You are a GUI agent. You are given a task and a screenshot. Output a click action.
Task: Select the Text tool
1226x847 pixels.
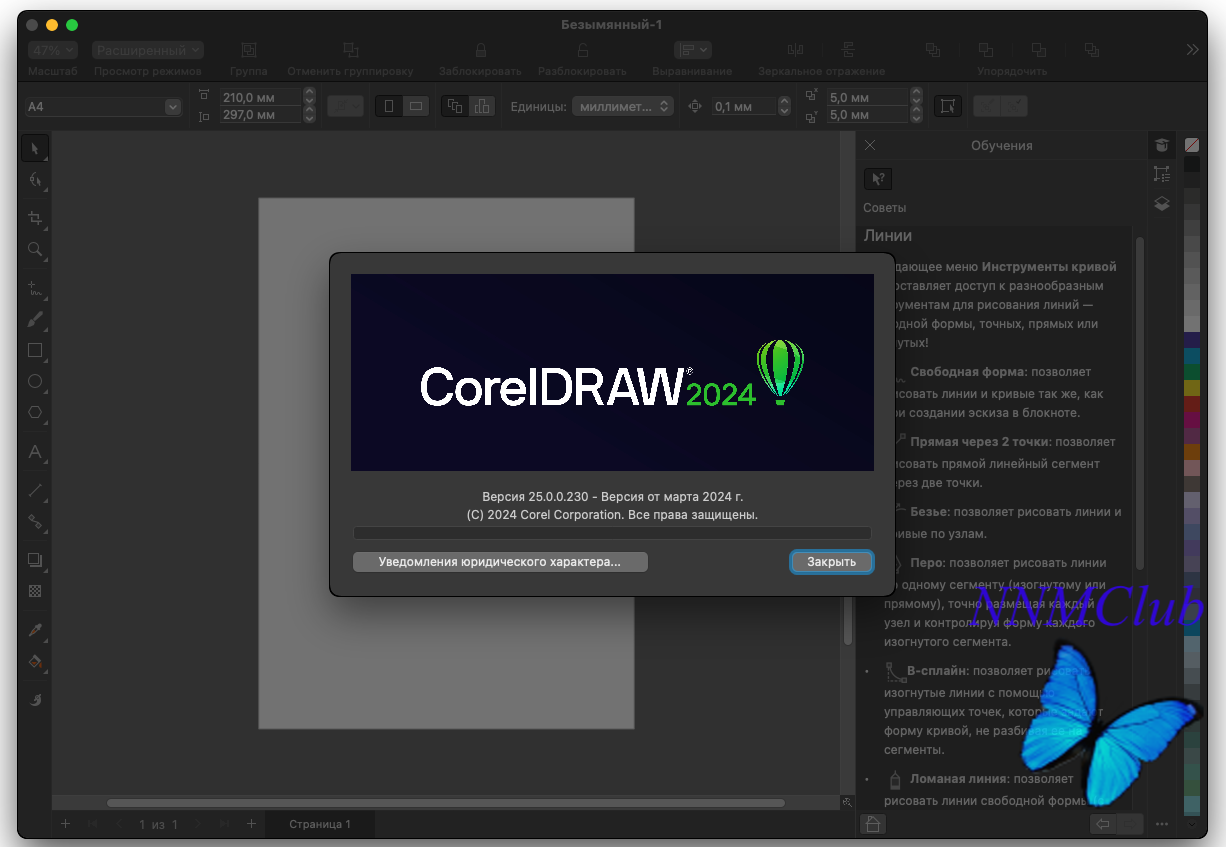coord(35,452)
